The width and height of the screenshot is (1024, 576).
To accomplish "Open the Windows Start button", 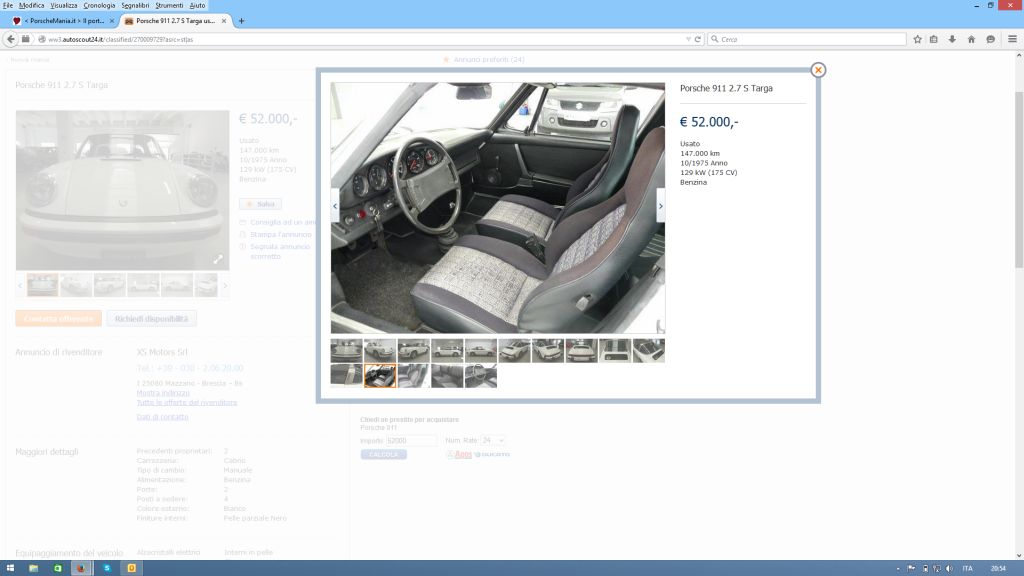I will click(x=10, y=568).
